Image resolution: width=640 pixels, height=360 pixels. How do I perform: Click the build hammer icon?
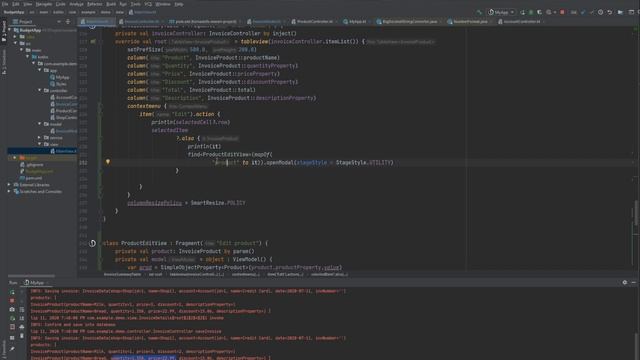(x=479, y=12)
